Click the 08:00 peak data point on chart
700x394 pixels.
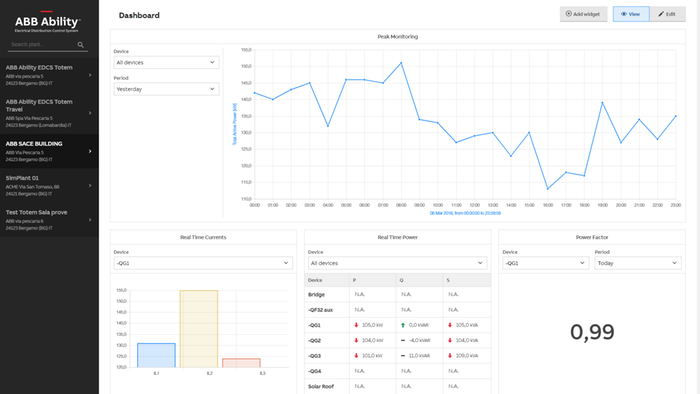pyautogui.click(x=401, y=63)
